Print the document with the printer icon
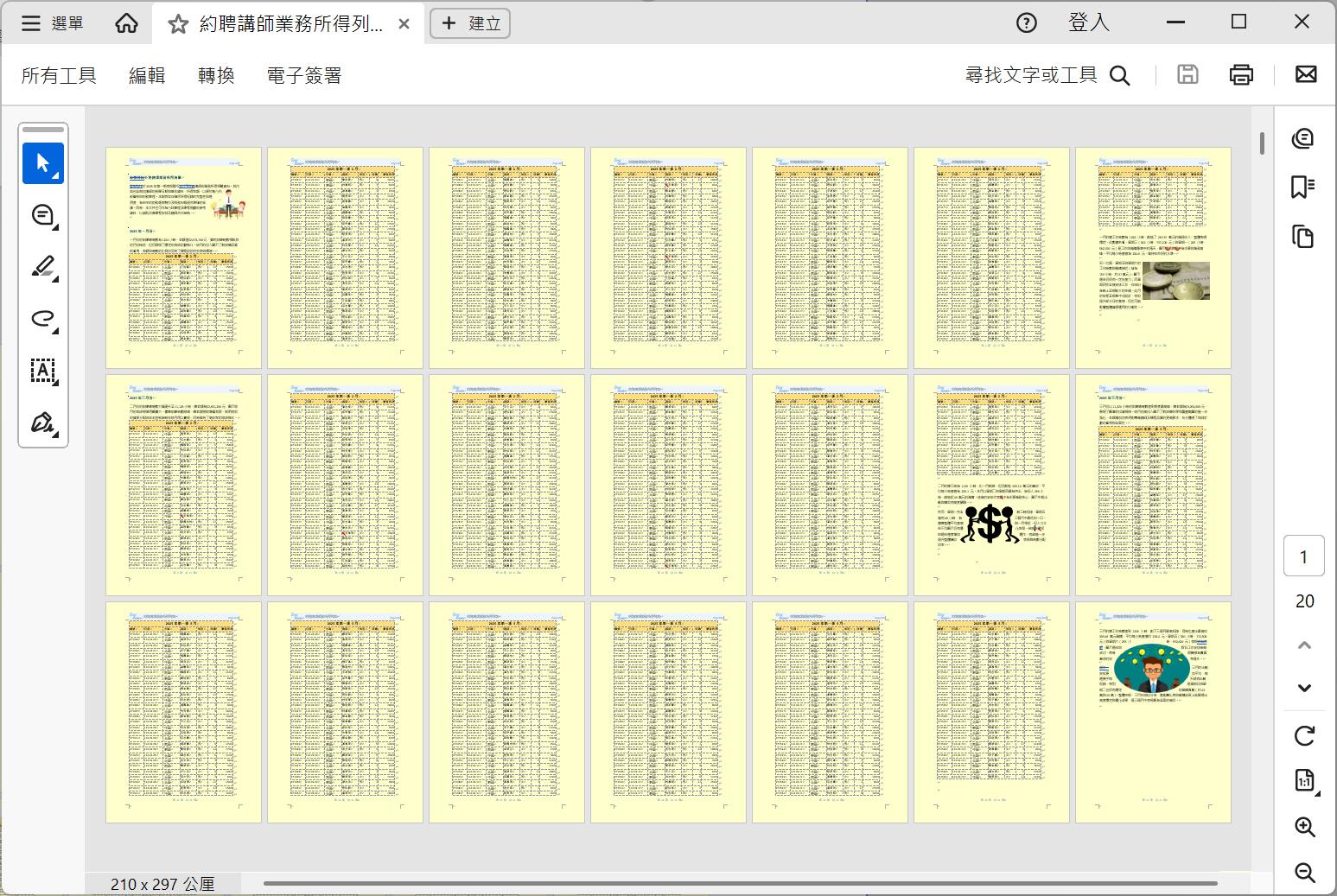 click(1241, 75)
